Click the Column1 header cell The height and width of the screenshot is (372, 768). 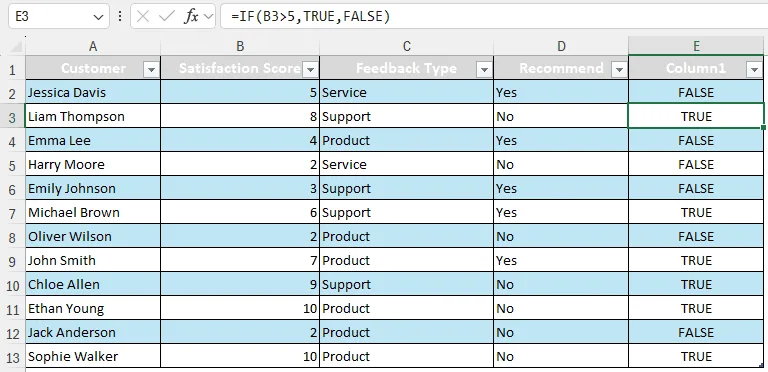(x=696, y=68)
